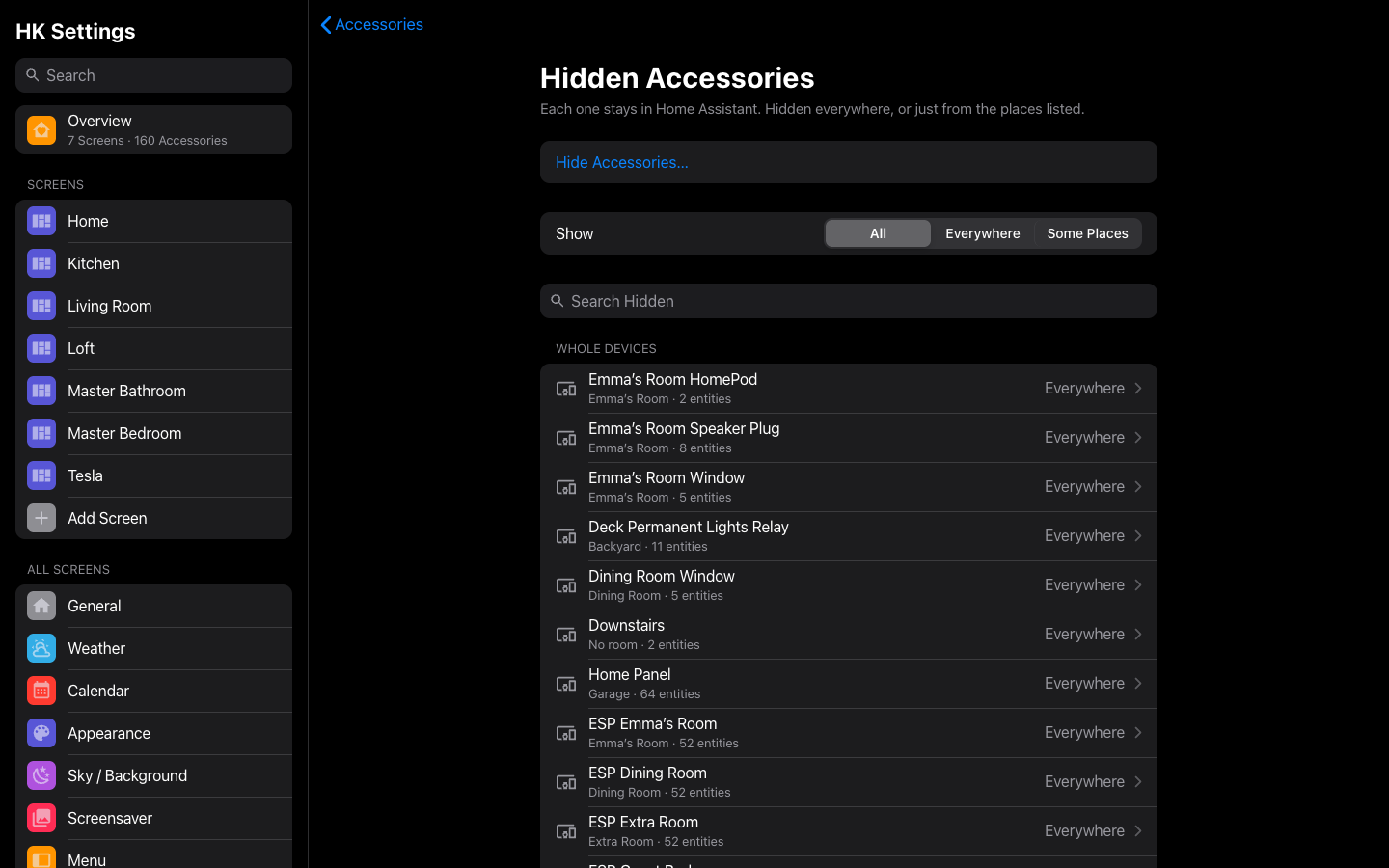Expand Emma's Room Speaker Plug chevron
Image resolution: width=1389 pixels, height=868 pixels.
1138,438
